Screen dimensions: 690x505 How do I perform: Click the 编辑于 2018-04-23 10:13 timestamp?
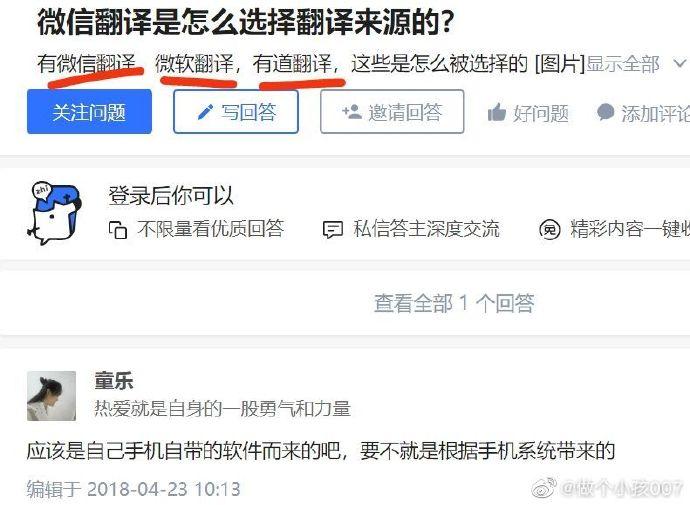click(x=133, y=489)
